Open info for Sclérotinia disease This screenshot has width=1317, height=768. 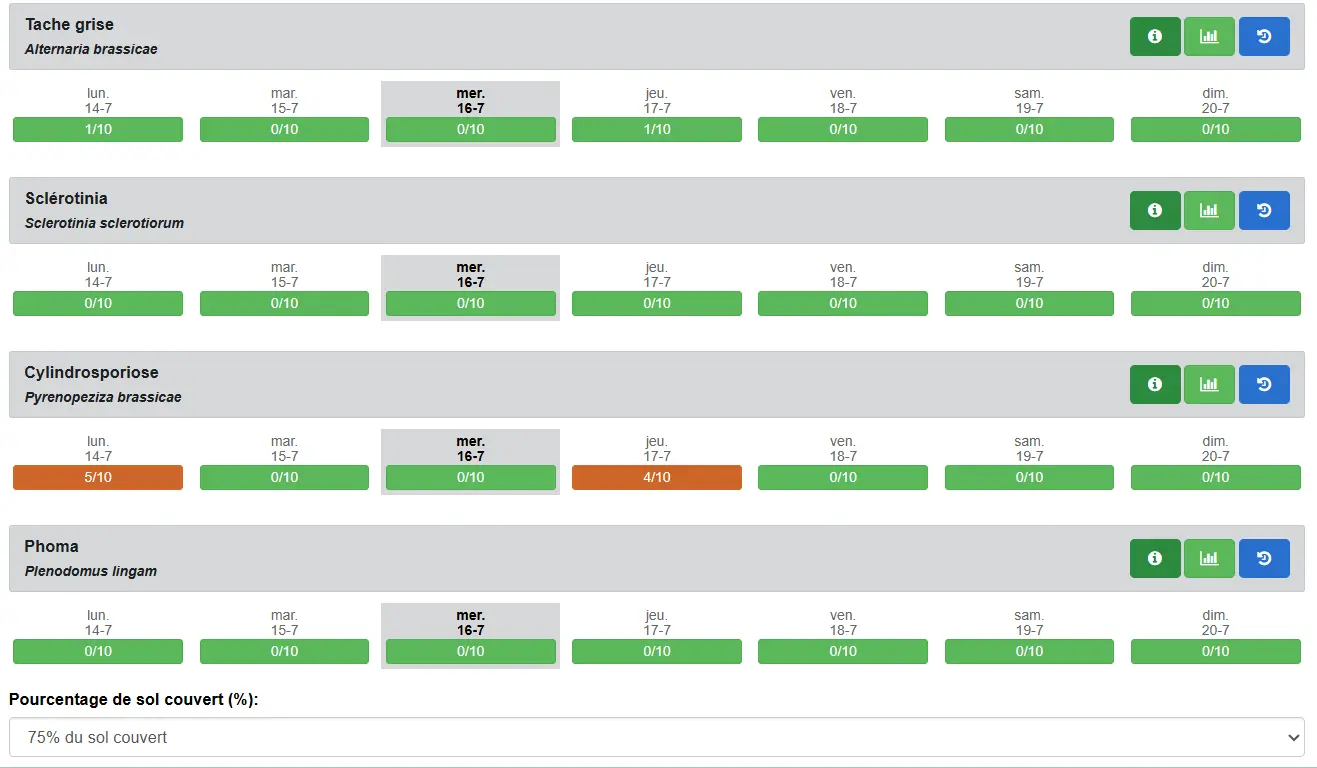coord(1155,211)
